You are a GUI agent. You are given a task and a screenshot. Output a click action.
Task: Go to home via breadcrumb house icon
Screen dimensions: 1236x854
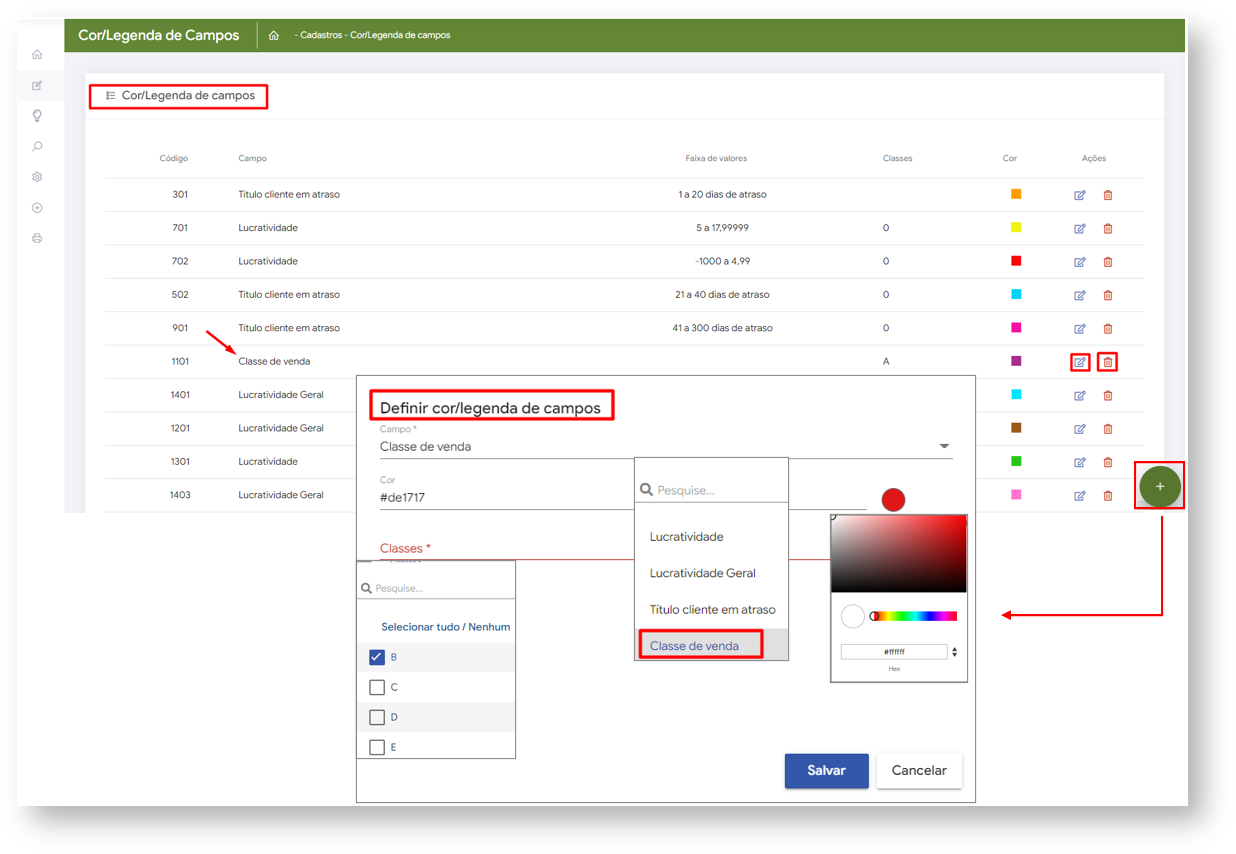274,35
